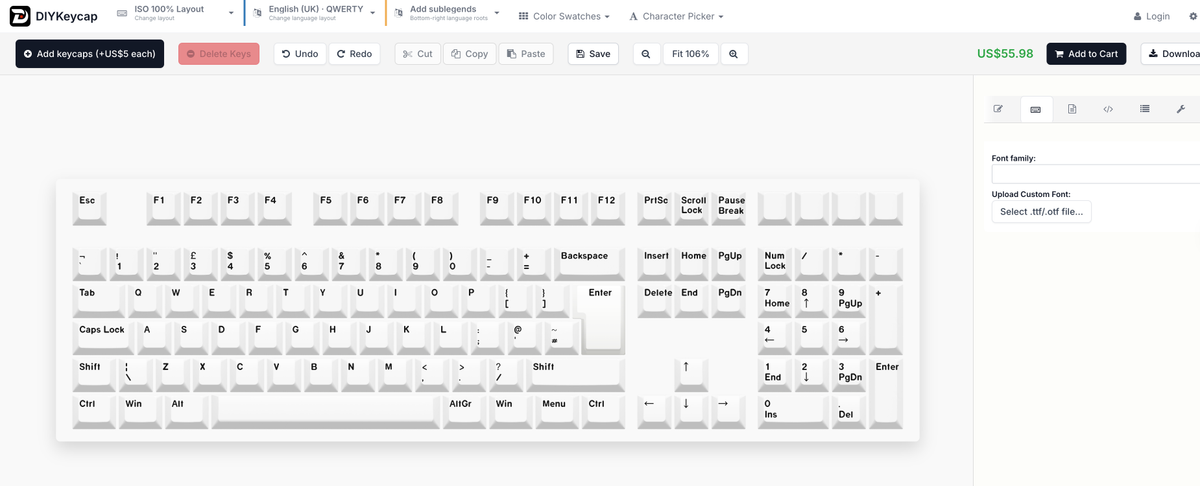
Task: Select the Backspace keycap
Action: [x=590, y=264]
